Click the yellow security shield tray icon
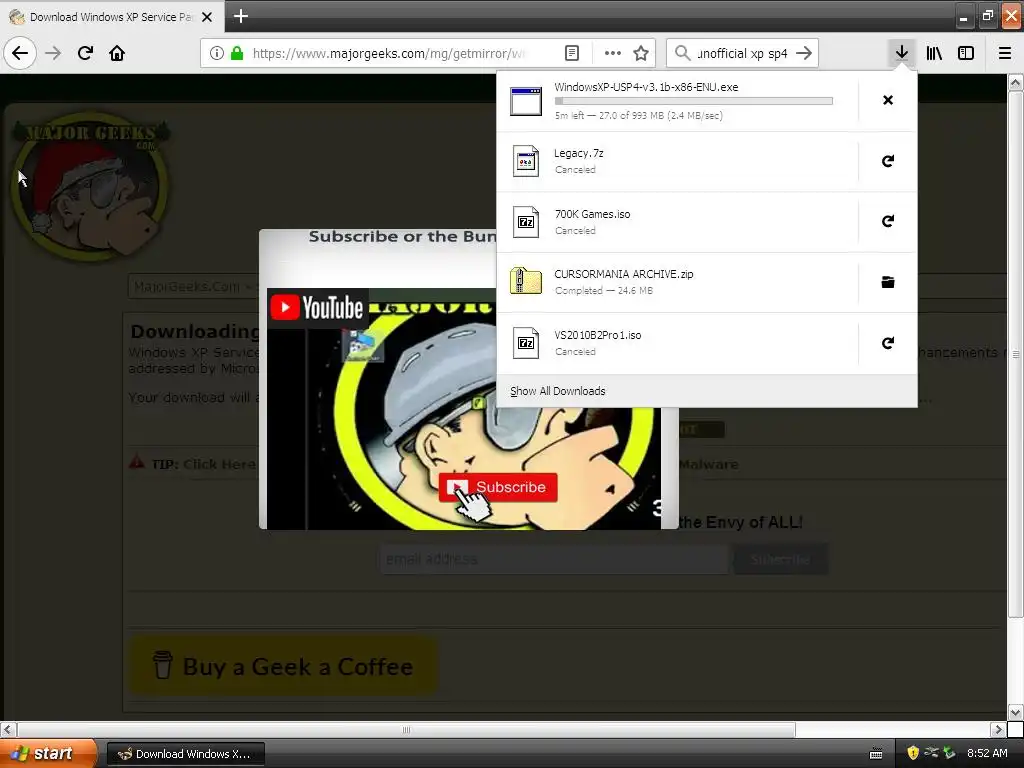Image resolution: width=1024 pixels, height=768 pixels. coord(913,753)
